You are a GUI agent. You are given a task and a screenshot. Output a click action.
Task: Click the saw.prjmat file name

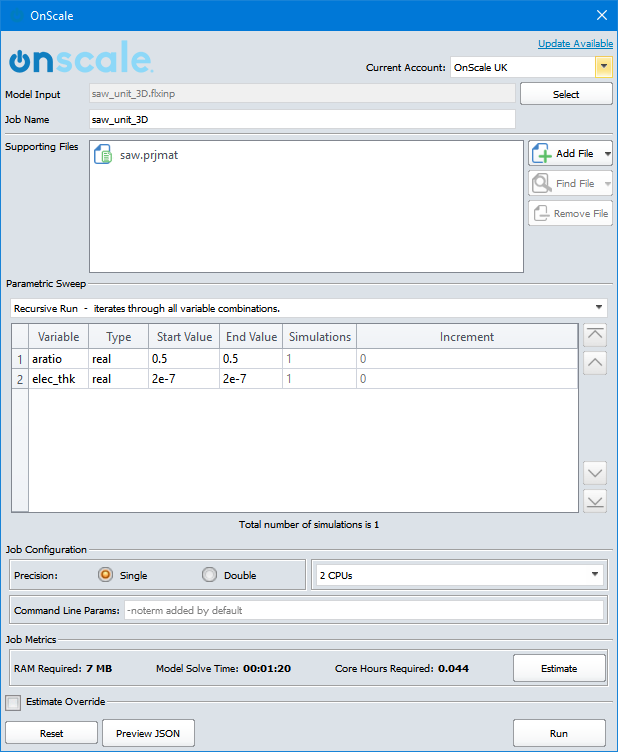149,155
